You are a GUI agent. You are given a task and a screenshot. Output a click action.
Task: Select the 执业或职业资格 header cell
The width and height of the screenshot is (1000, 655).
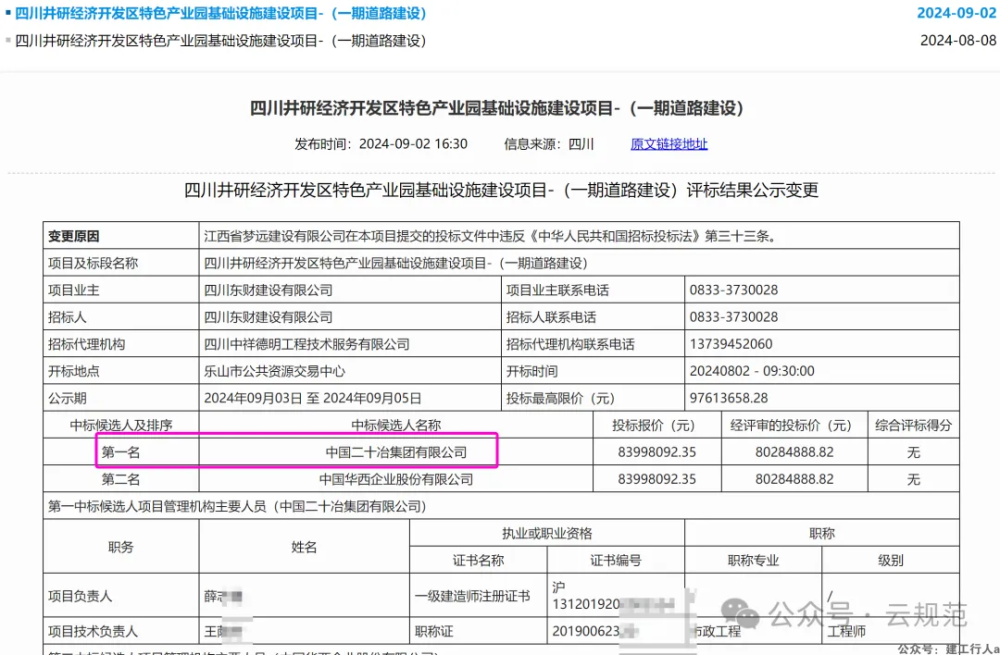pos(547,533)
